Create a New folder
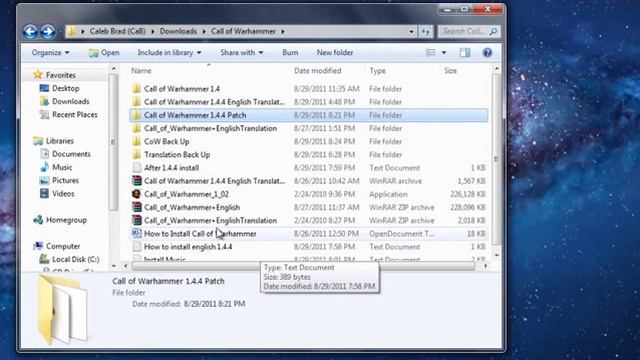 pyautogui.click(x=335, y=53)
